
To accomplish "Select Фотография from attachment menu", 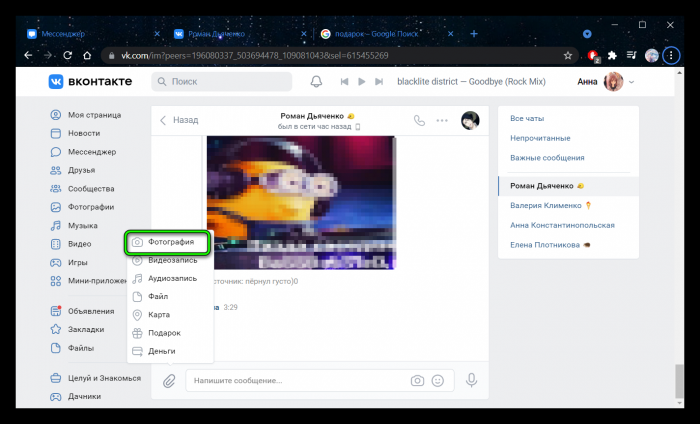I will 168,242.
